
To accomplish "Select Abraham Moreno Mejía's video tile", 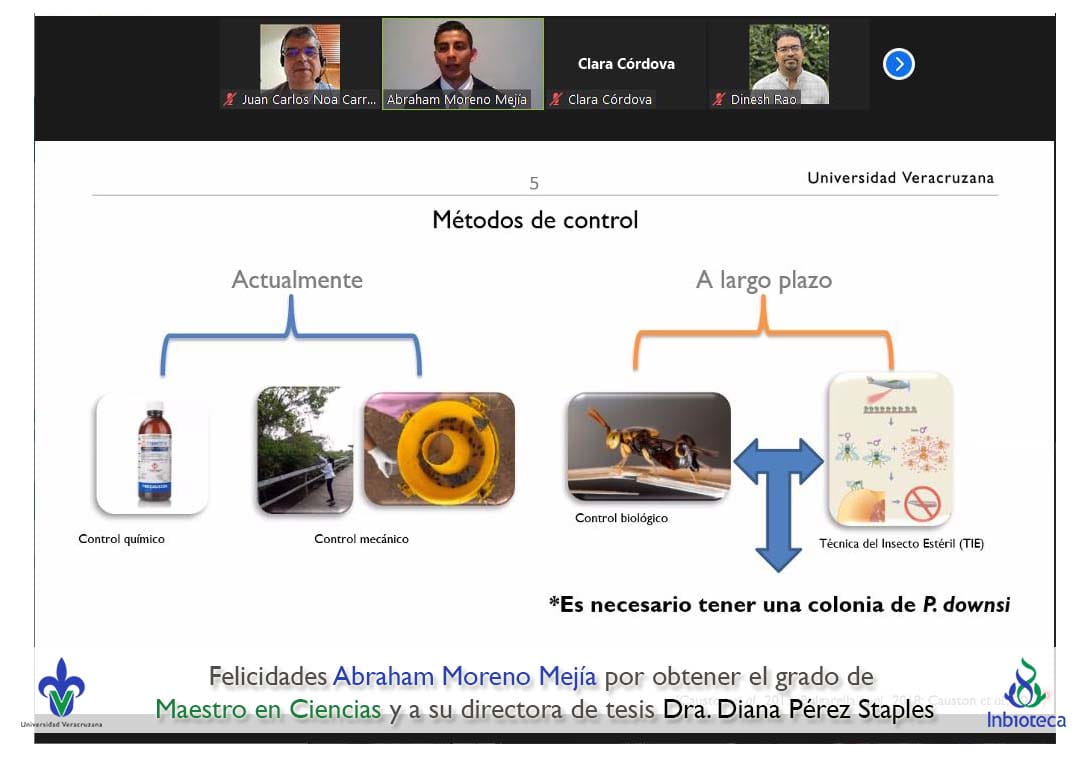I will pos(463,56).
